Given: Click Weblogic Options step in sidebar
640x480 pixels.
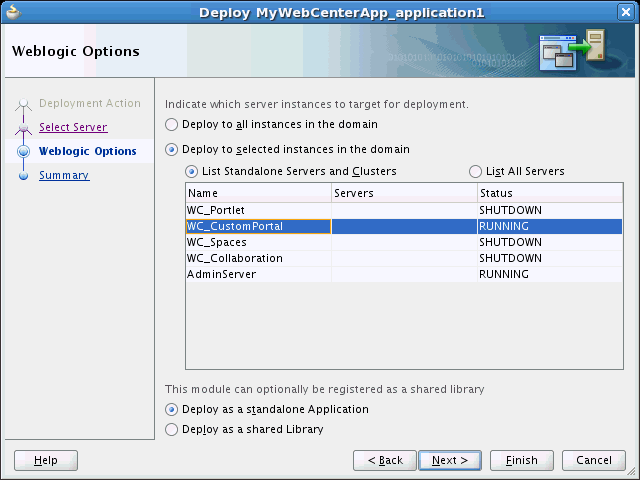Looking at the screenshot, I should [x=87, y=151].
